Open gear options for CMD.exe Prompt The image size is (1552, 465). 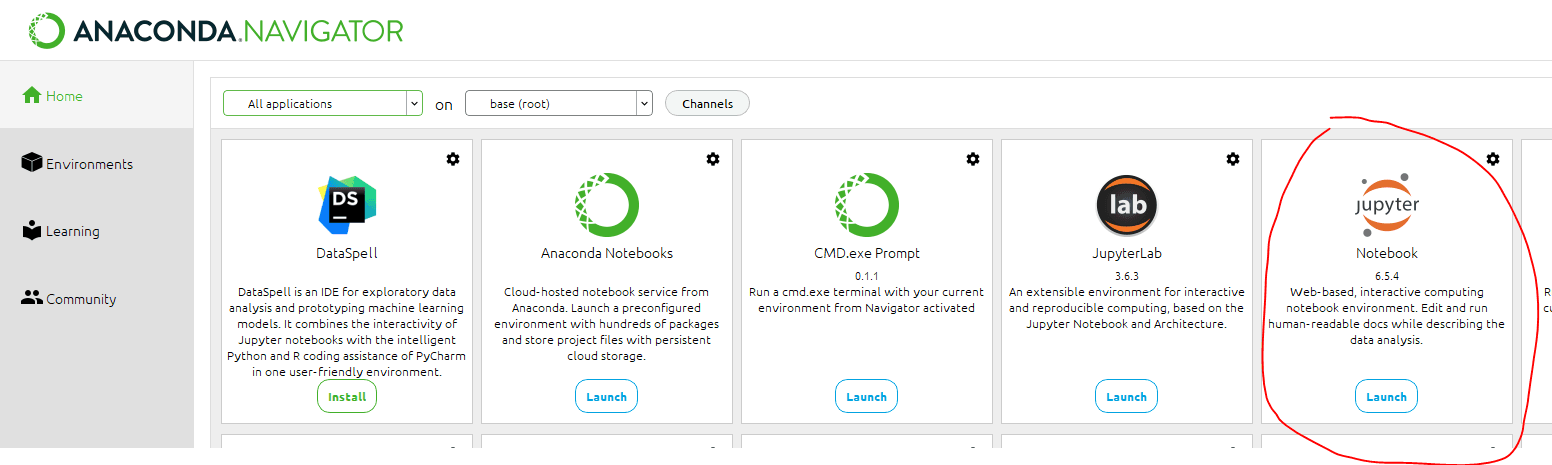pyautogui.click(x=973, y=159)
